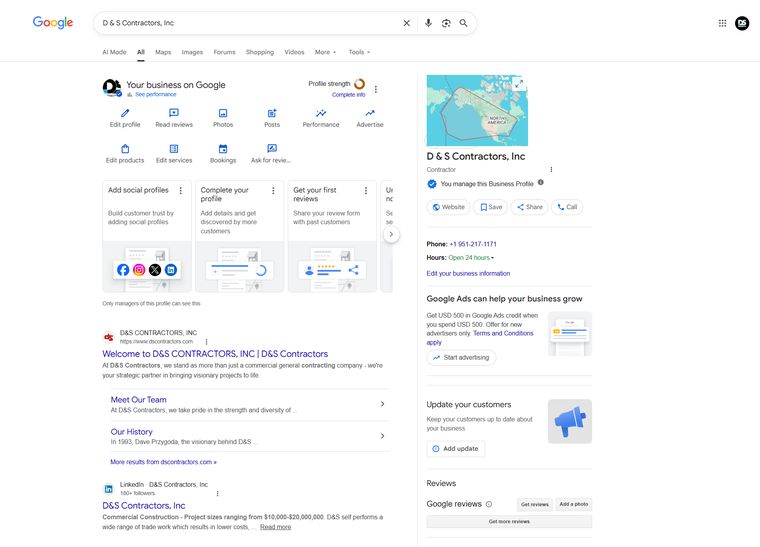
Task: Open Edit your business information link
Action: tap(468, 273)
